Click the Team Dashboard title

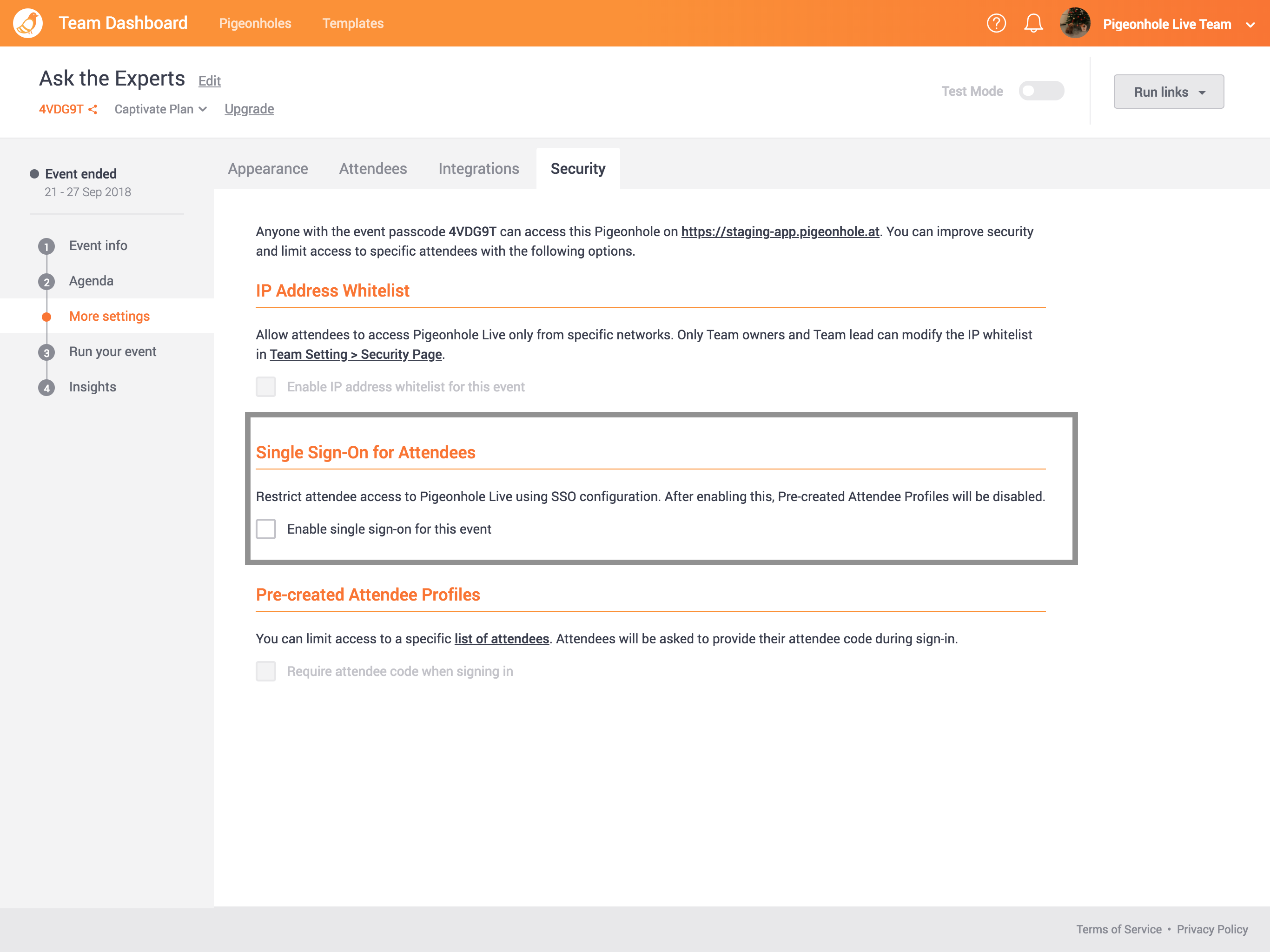pos(124,23)
